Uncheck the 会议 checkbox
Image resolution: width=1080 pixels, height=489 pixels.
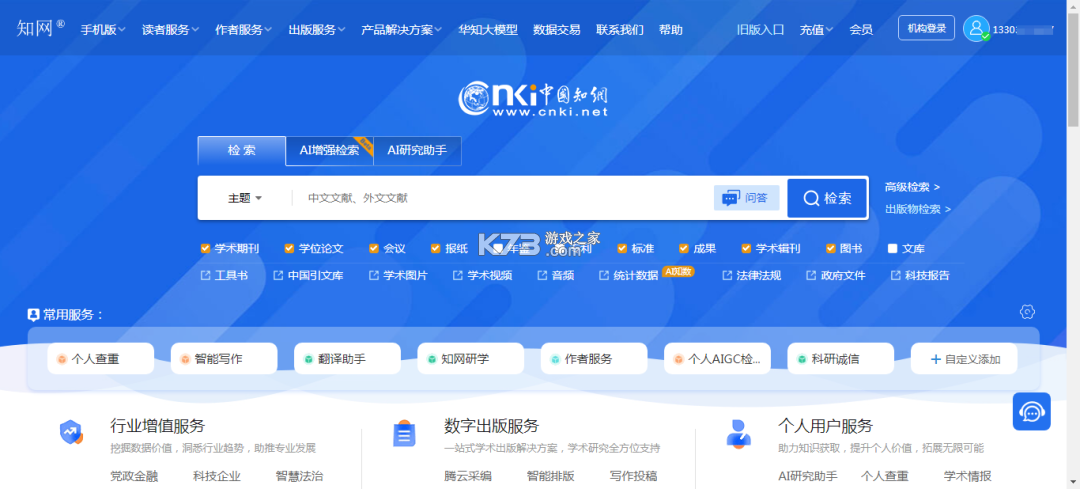pos(374,249)
